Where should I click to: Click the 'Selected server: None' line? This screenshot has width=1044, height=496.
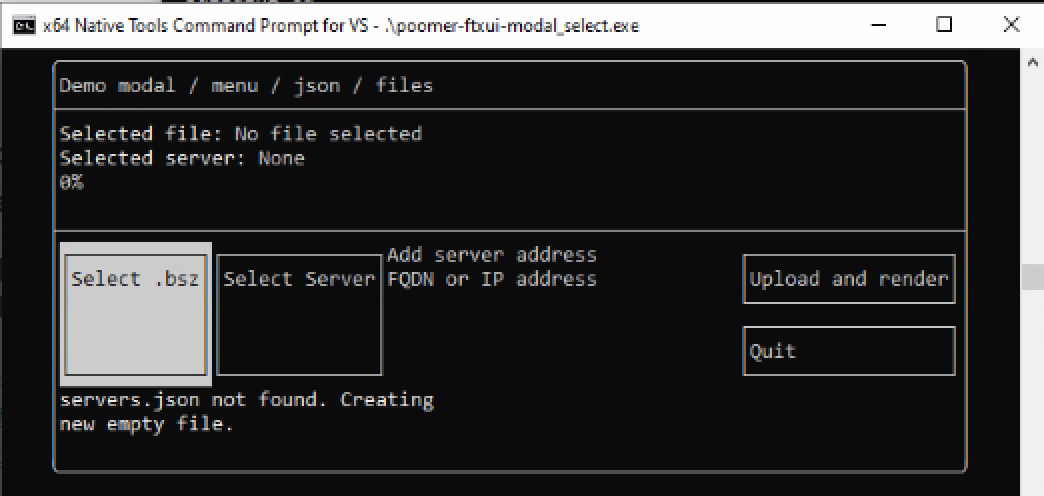tap(182, 158)
